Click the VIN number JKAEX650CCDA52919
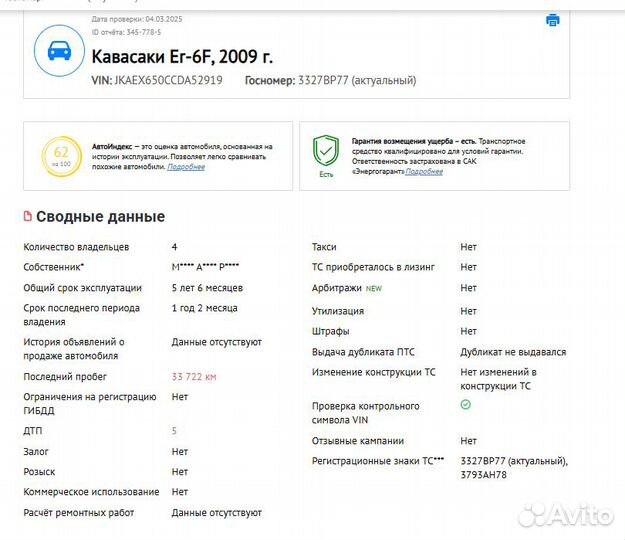The height and width of the screenshot is (540, 625). click(169, 81)
